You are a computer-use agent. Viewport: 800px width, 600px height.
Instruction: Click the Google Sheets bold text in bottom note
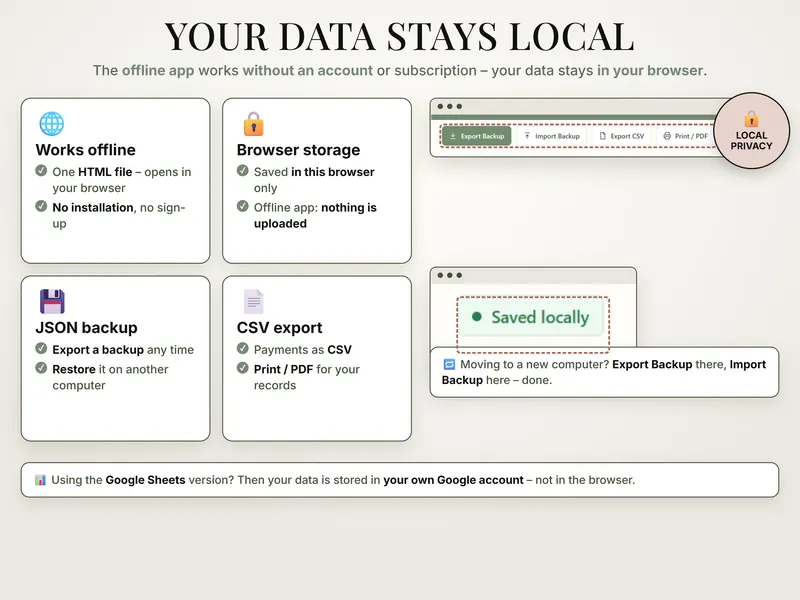point(145,480)
